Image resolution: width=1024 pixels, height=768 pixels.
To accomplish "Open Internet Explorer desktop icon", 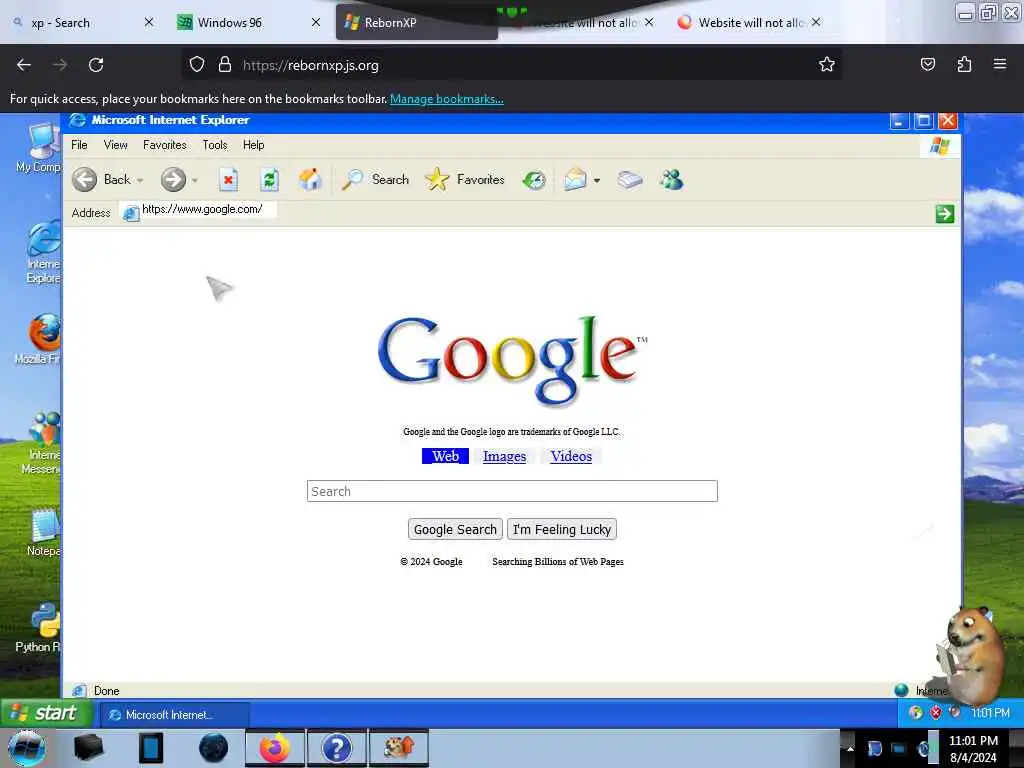I will point(43,252).
